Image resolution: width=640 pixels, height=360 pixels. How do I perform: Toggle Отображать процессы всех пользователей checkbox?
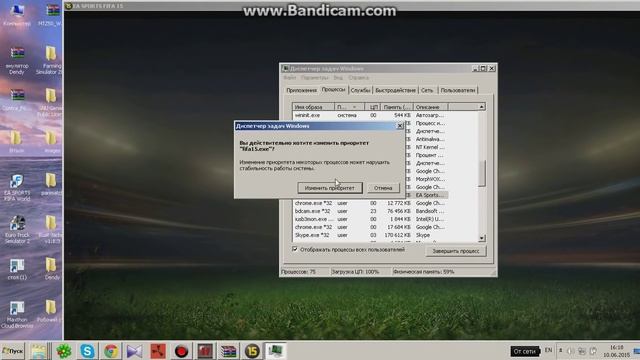tap(295, 249)
